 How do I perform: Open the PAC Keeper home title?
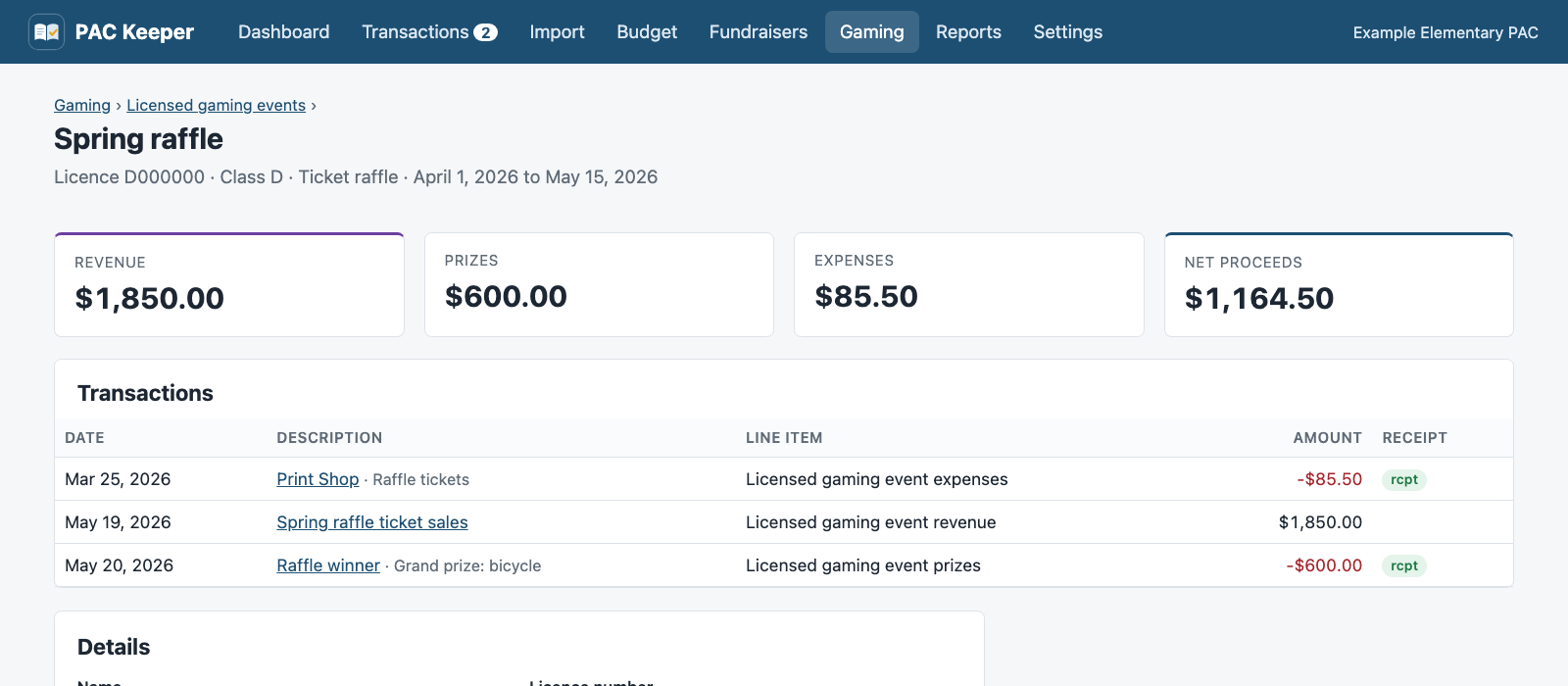pos(134,32)
